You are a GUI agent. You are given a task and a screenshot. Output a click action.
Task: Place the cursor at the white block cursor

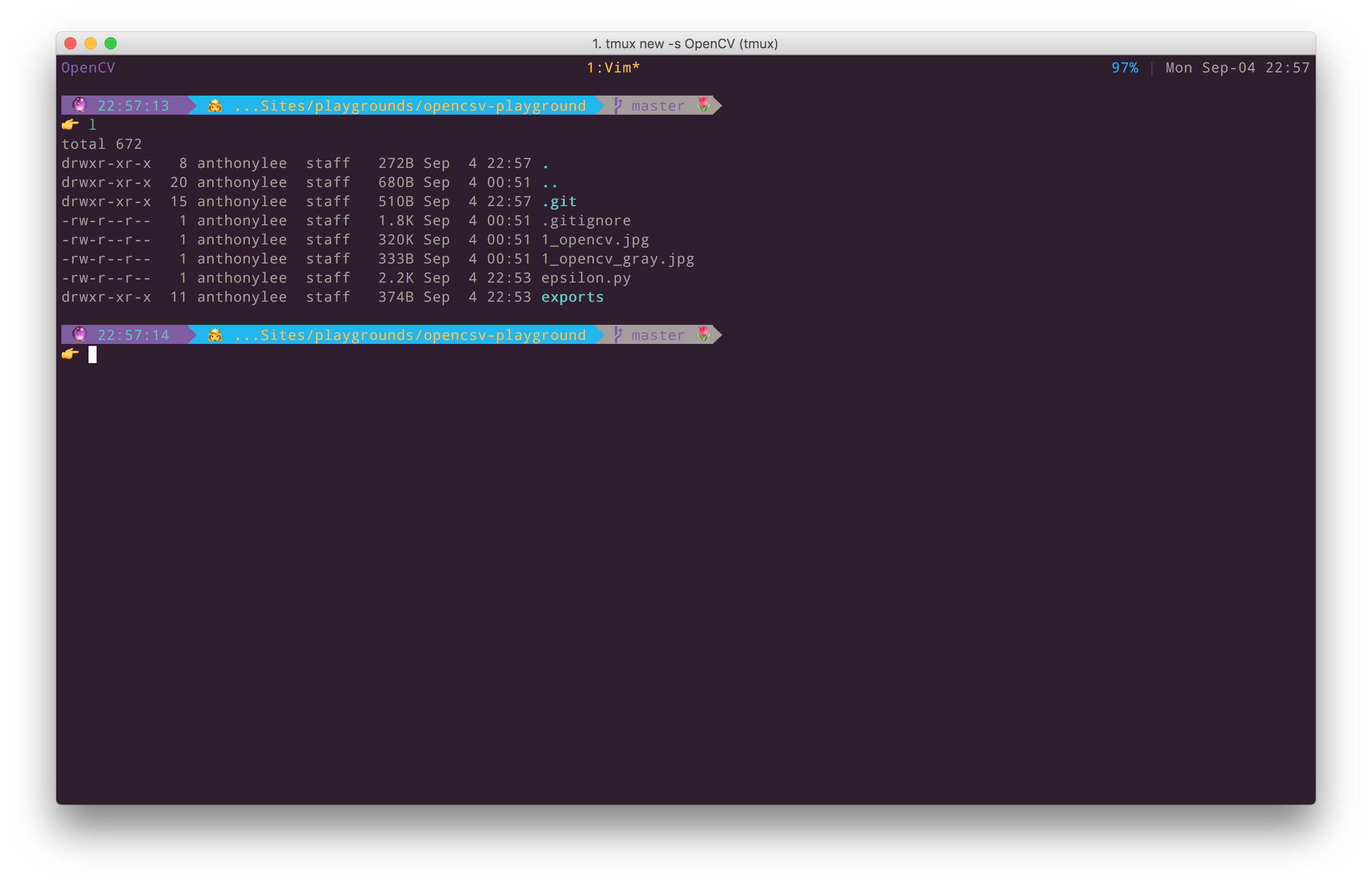pyautogui.click(x=93, y=355)
